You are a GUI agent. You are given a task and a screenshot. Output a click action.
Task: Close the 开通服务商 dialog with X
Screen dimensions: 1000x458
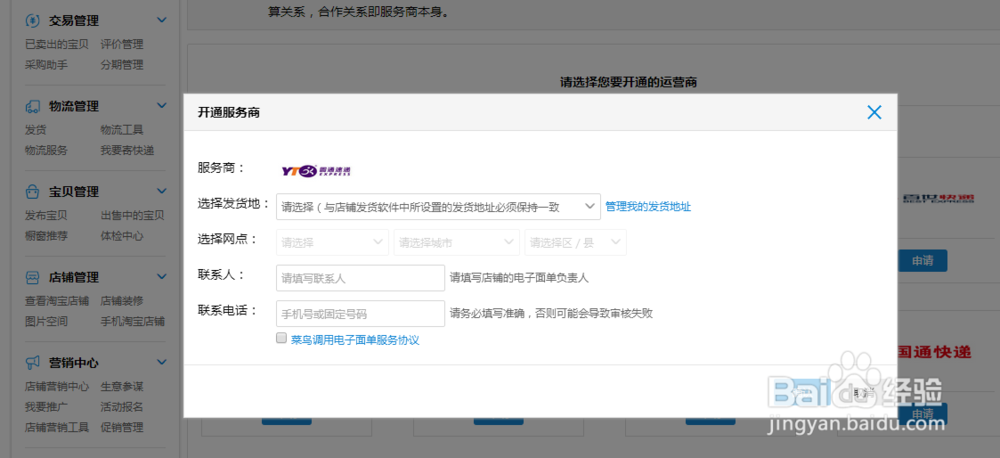pos(874,112)
